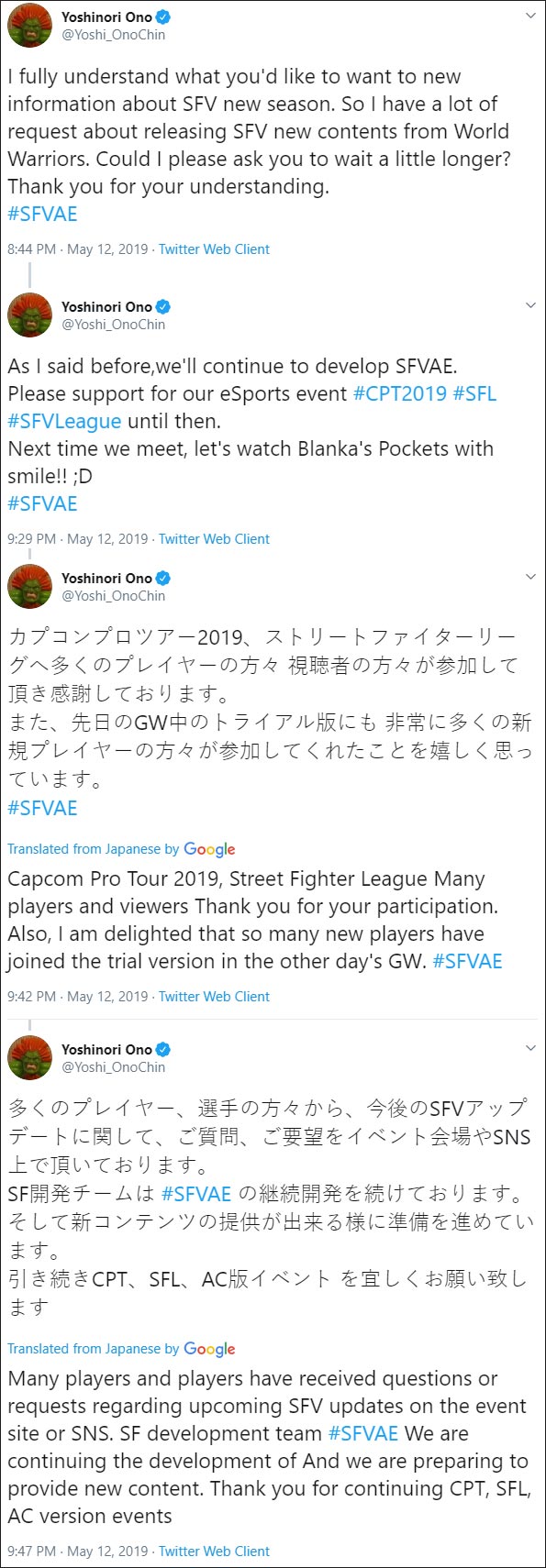Open the avatar image on the third tweet
Screen dimensions: 546x1568
[x=30, y=587]
